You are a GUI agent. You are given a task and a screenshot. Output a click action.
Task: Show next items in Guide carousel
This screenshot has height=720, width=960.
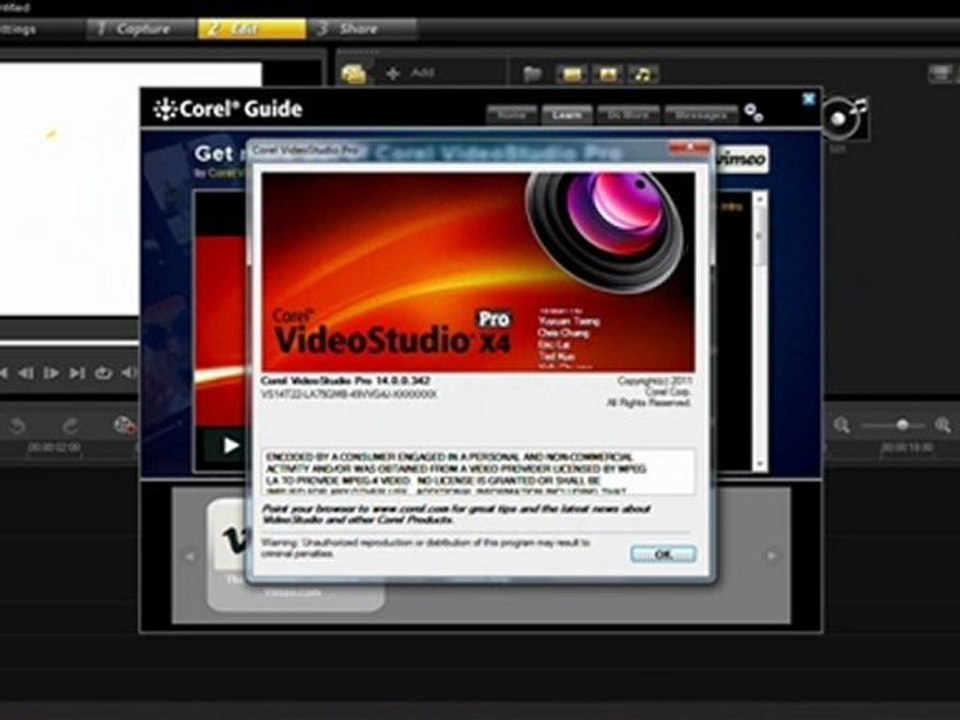(x=771, y=556)
